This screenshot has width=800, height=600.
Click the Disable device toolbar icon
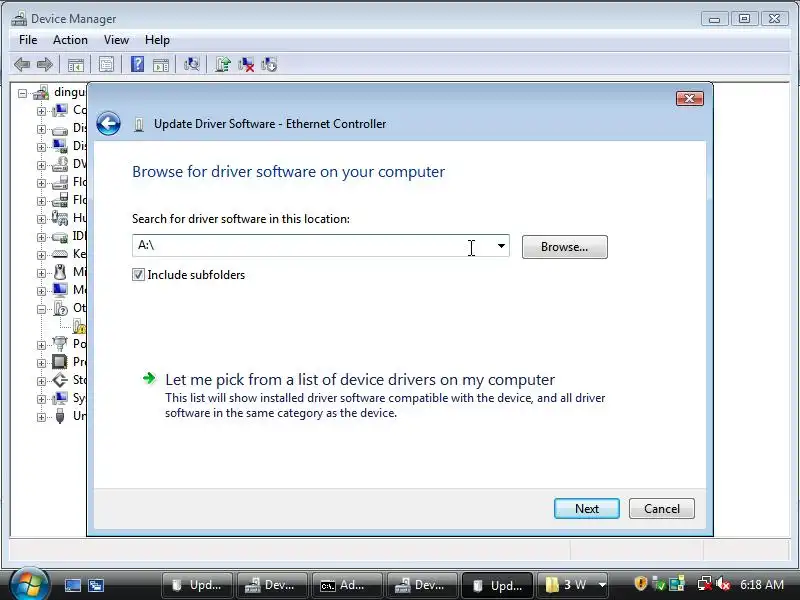coord(269,64)
